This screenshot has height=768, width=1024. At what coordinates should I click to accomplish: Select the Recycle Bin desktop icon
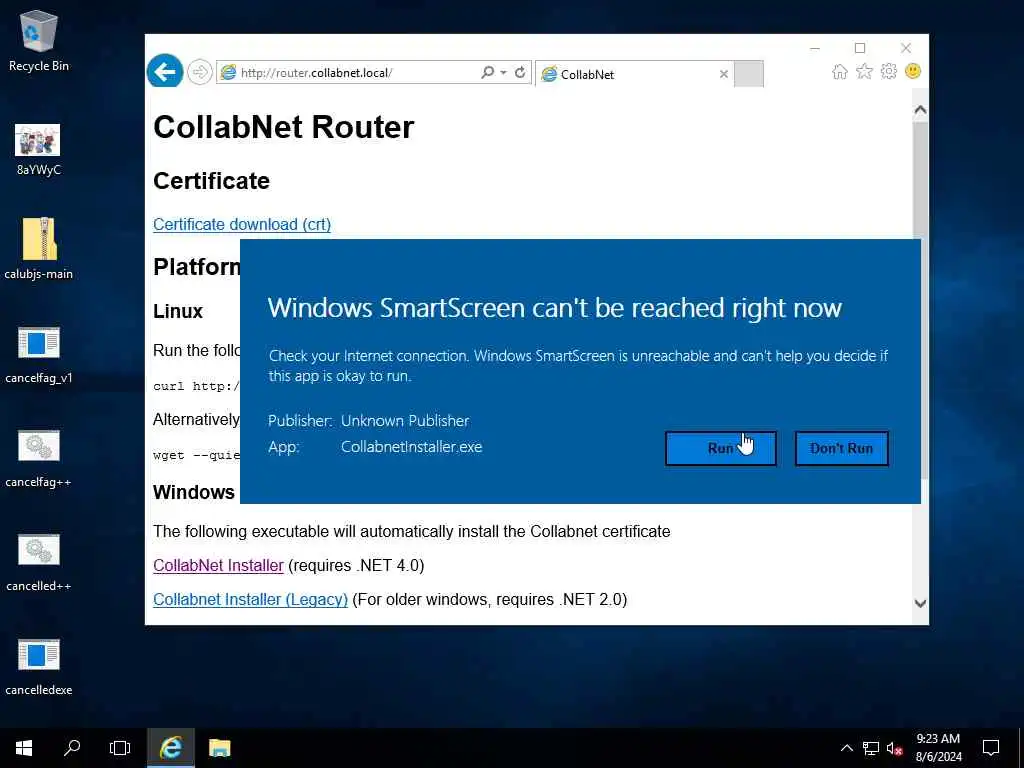point(39,40)
